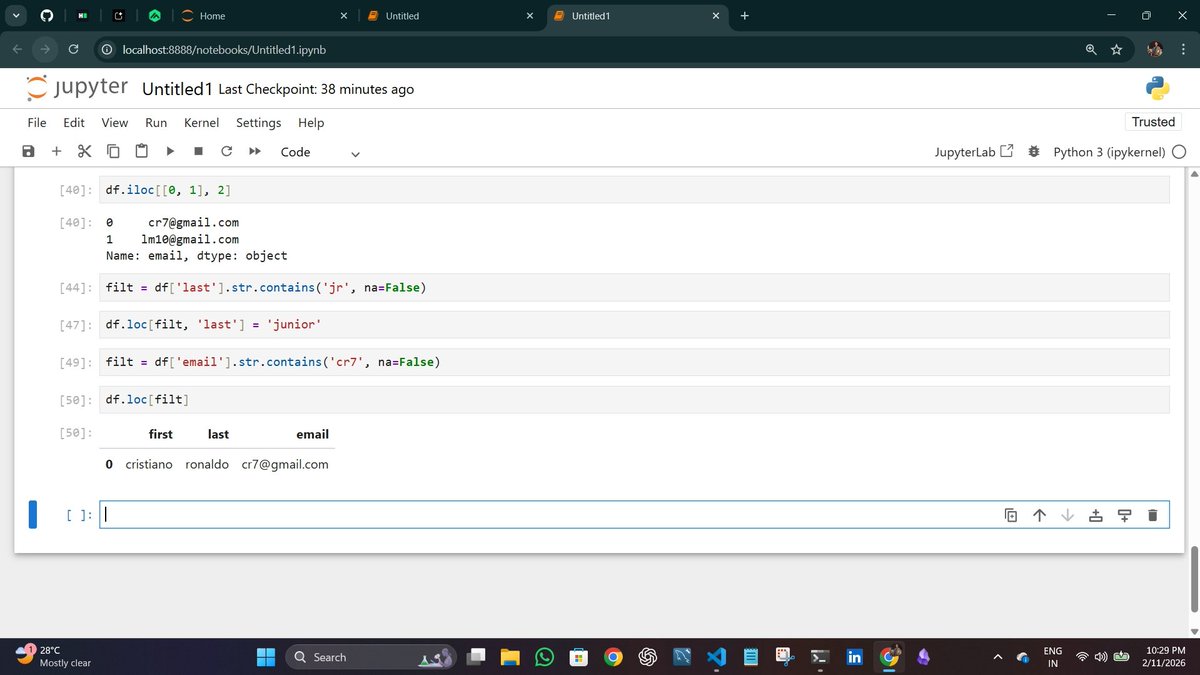Click the Jupyter logo to go home
The image size is (1200, 675).
pos(77,88)
